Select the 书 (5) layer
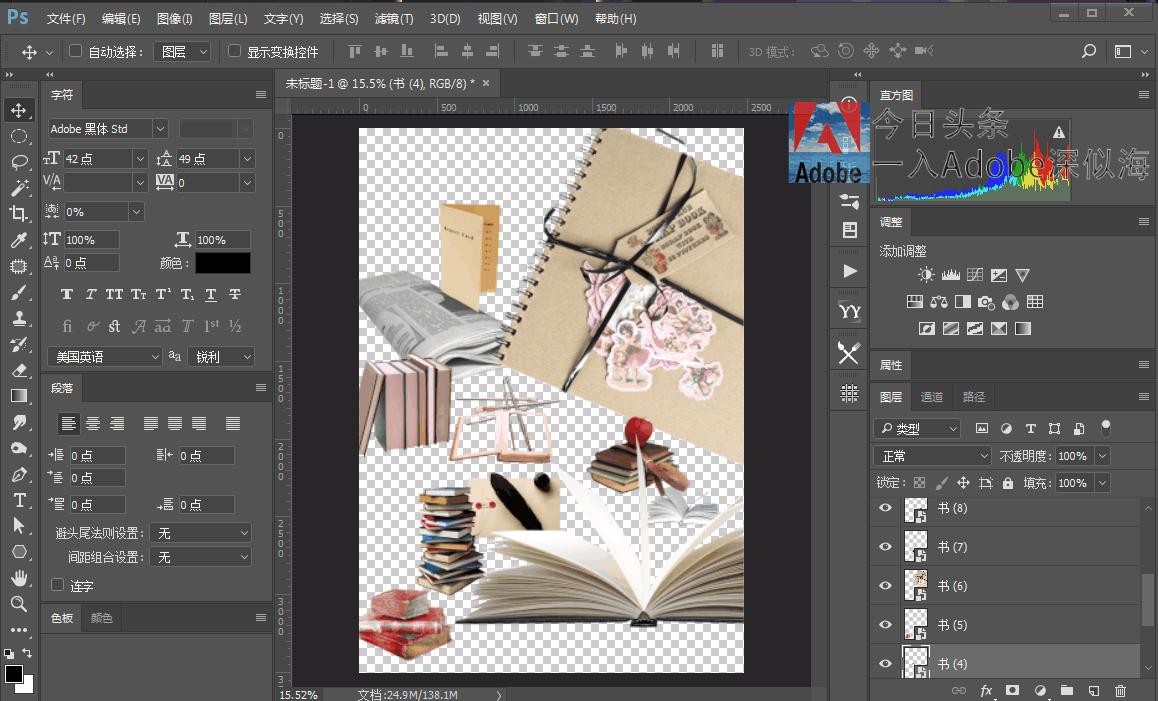1158x701 pixels. tap(1000, 625)
